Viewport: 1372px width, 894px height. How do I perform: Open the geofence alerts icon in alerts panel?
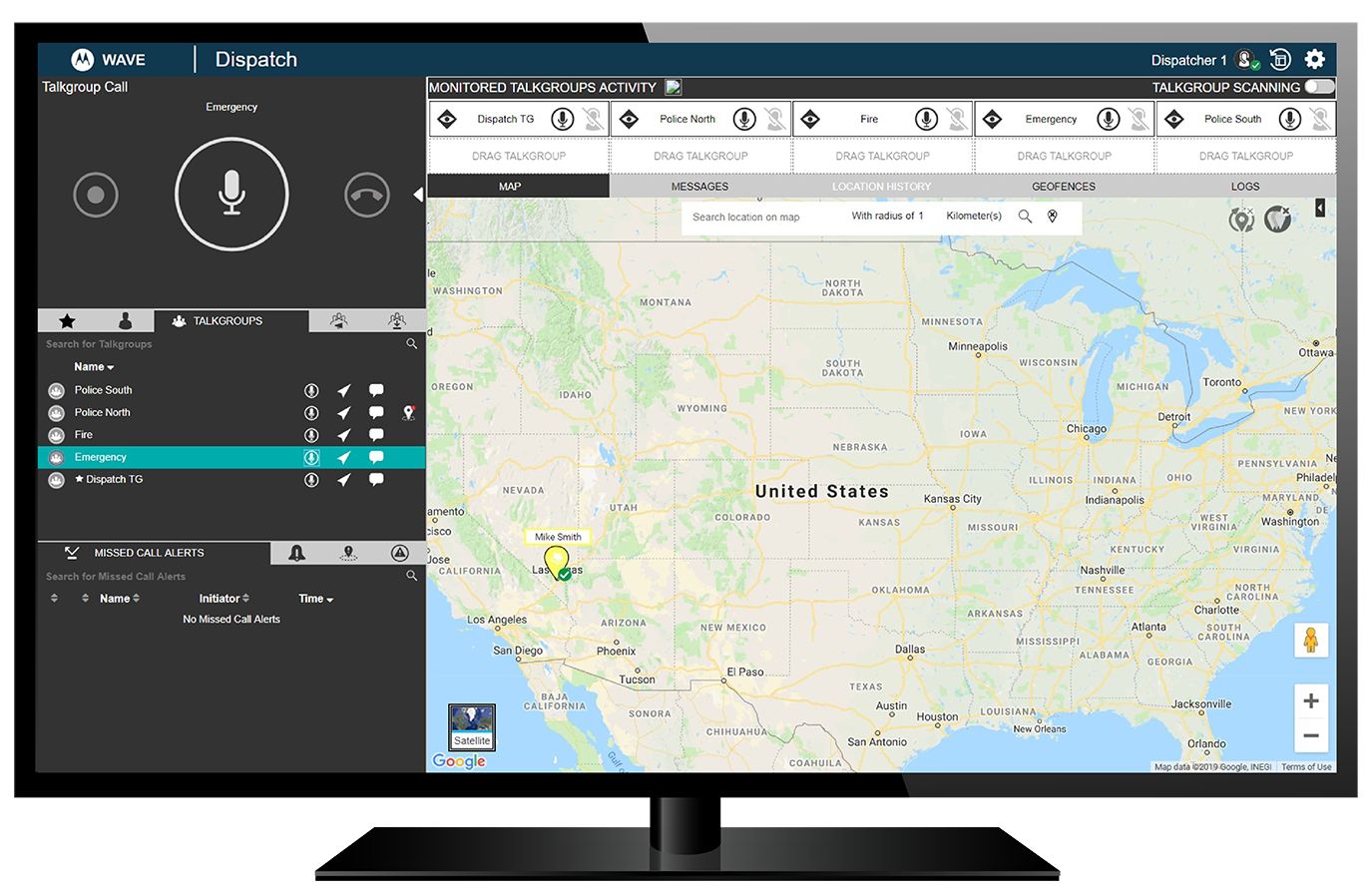[347, 554]
